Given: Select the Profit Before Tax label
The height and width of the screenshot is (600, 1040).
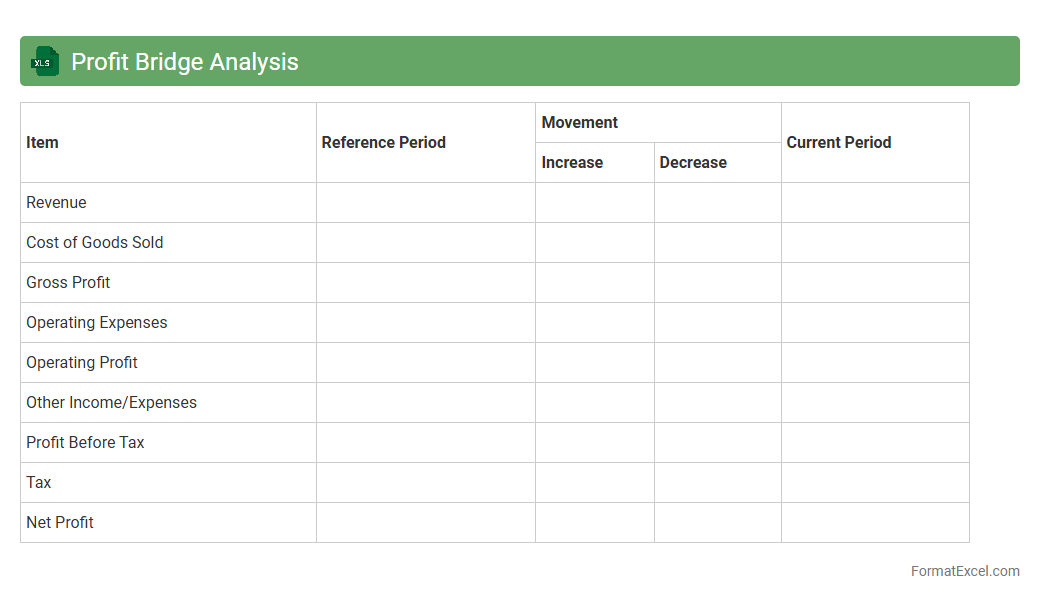Looking at the screenshot, I should click(85, 442).
